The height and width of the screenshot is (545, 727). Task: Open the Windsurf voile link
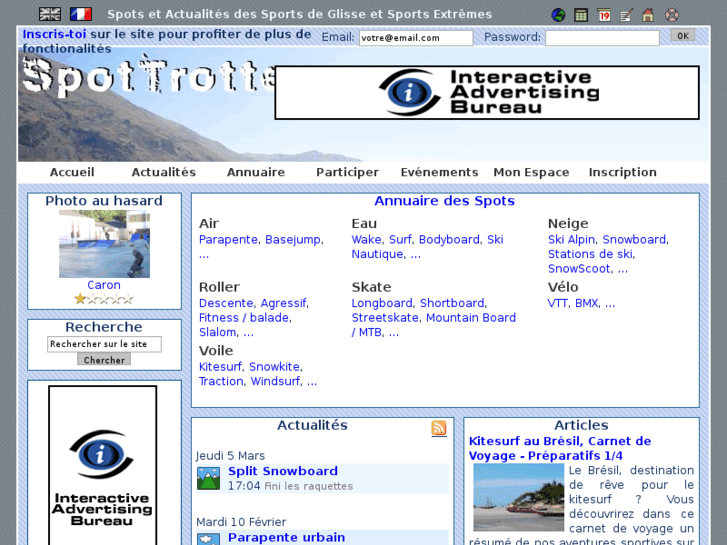tap(275, 381)
